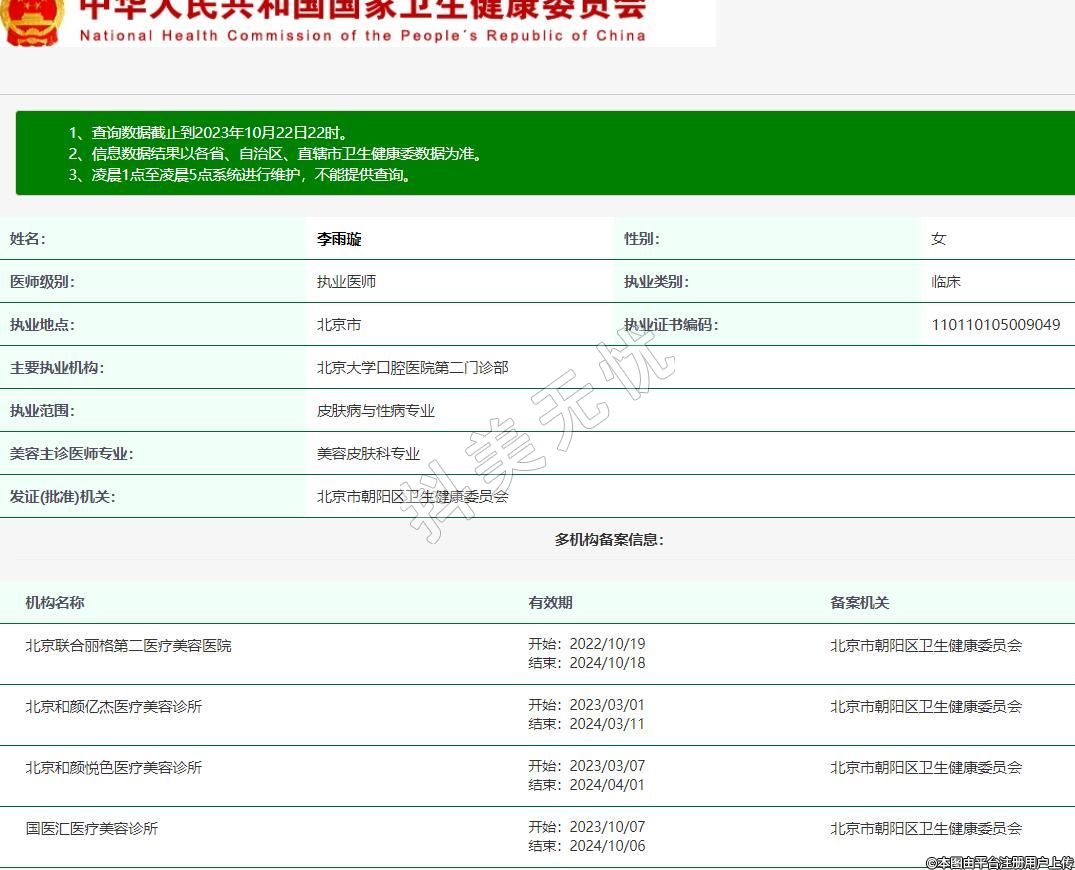Select the 临床 practice category value
The image size is (1075, 870).
click(x=945, y=282)
